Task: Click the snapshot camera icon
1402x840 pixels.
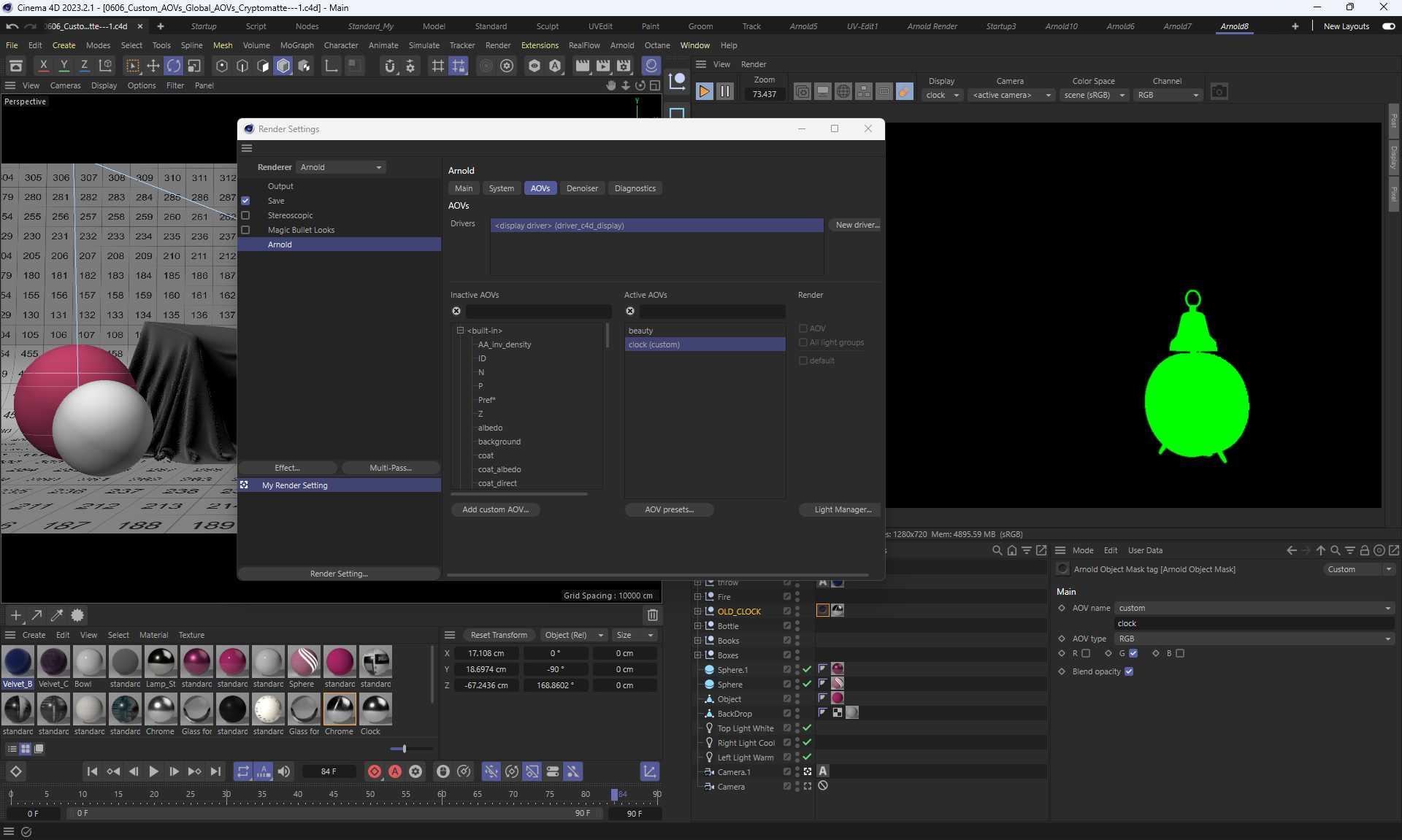Action: (x=1219, y=92)
